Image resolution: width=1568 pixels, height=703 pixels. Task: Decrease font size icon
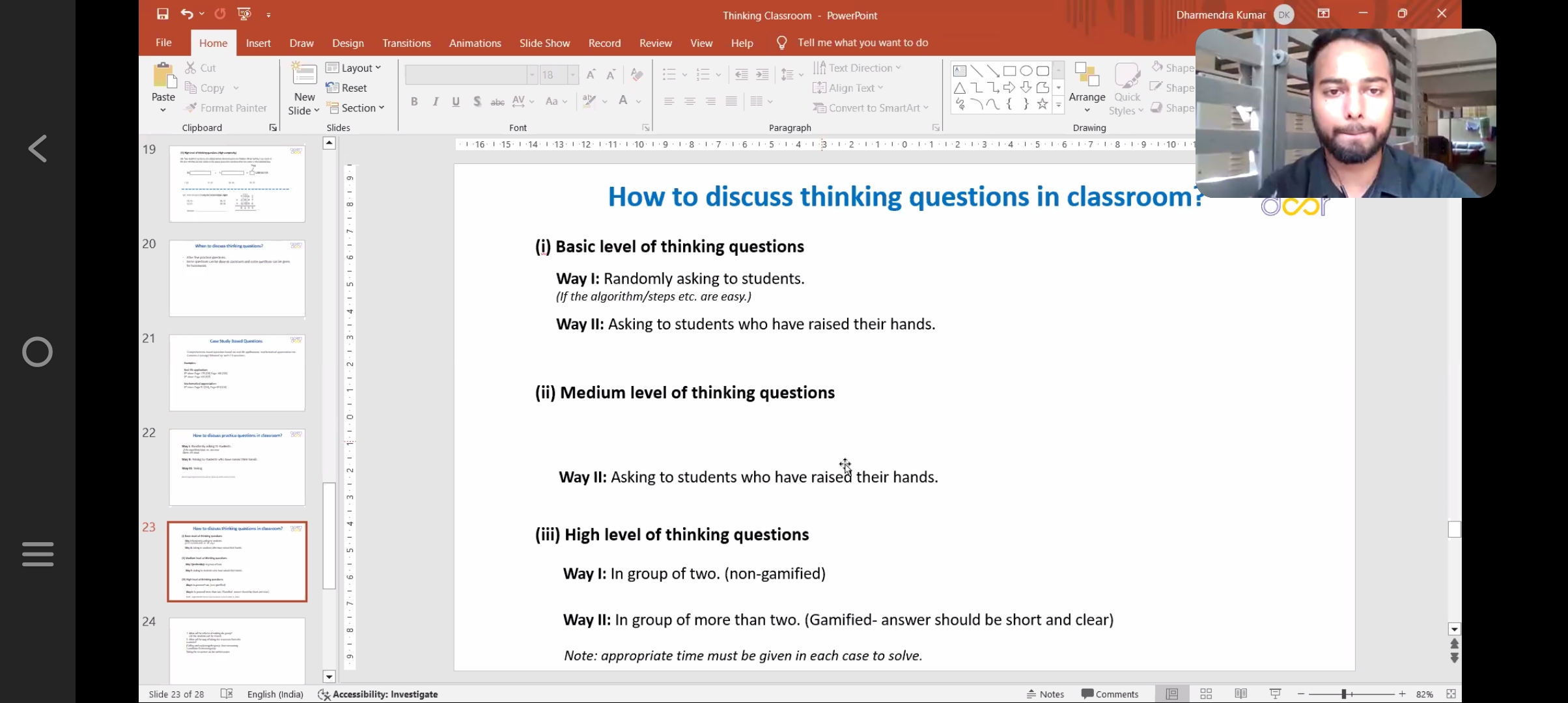tap(611, 75)
